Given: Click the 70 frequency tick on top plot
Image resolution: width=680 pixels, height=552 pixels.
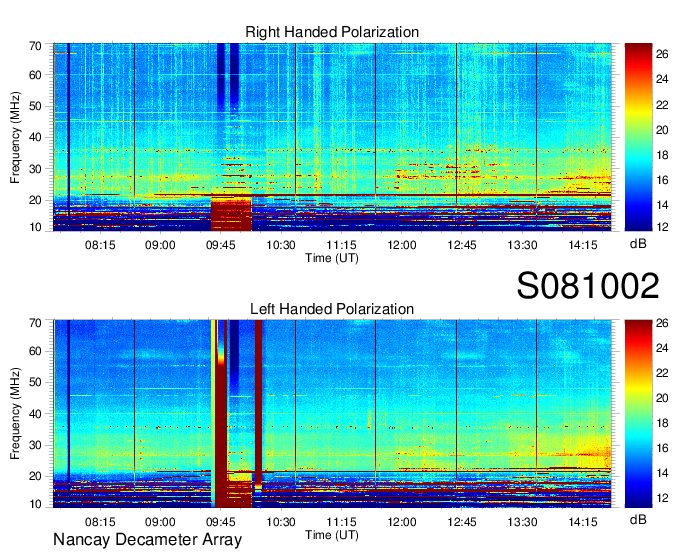Looking at the screenshot, I should pos(36,46).
